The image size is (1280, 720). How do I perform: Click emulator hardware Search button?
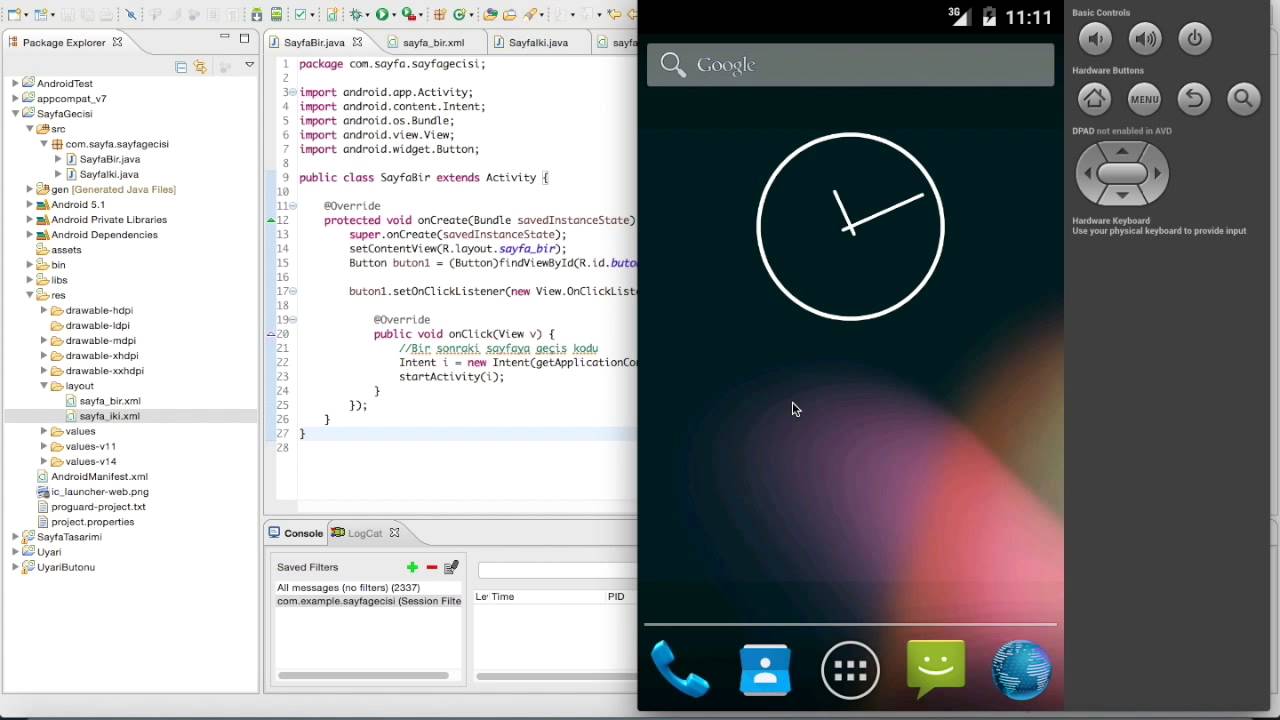pos(1243,98)
